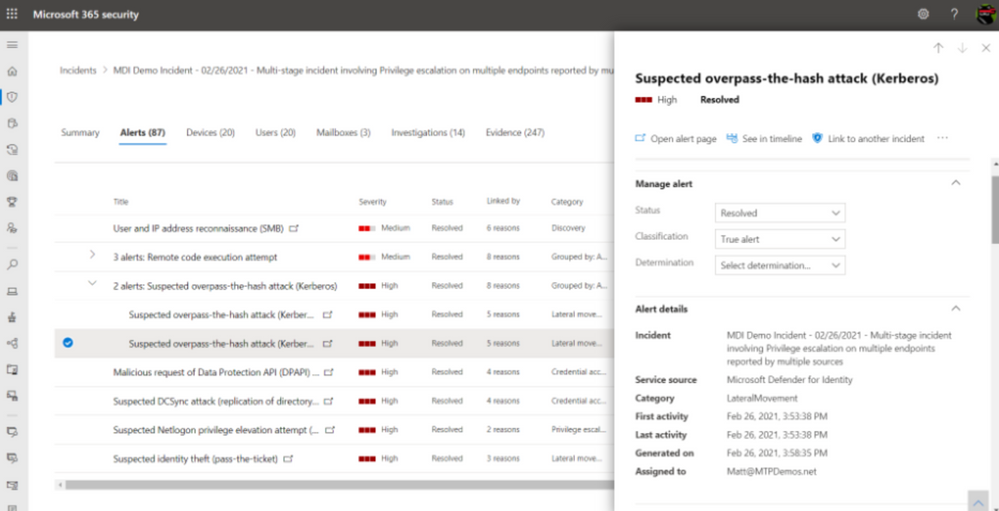
Task: Click See in timeline
Action: point(764,138)
